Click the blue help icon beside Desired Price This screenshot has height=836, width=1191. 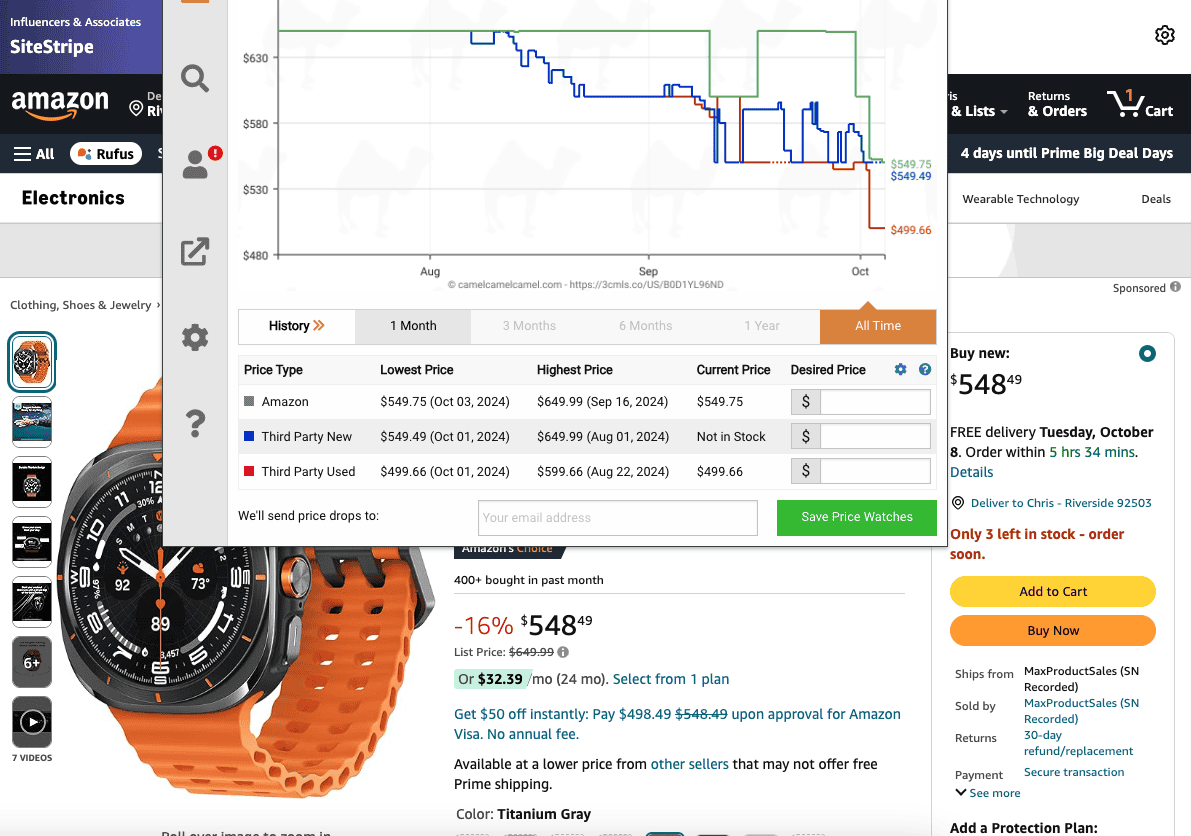click(x=925, y=370)
